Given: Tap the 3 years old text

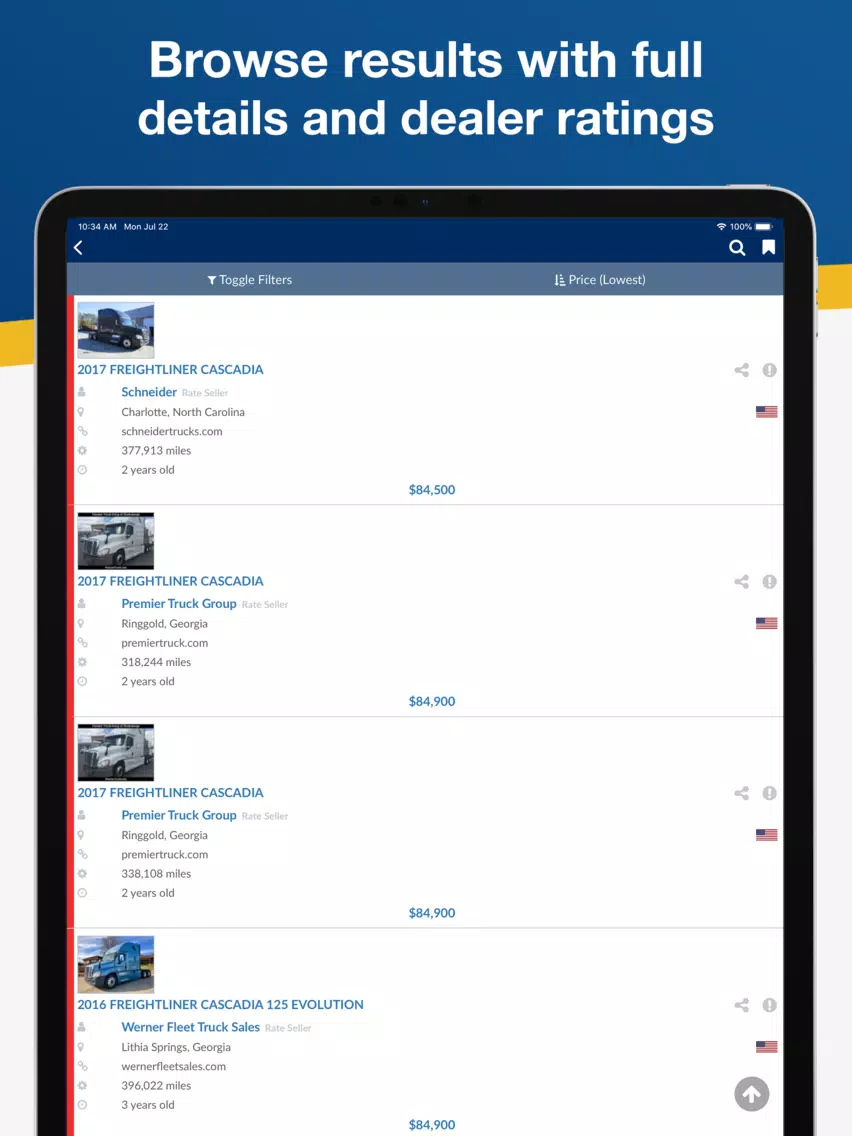Looking at the screenshot, I should click(148, 1105).
